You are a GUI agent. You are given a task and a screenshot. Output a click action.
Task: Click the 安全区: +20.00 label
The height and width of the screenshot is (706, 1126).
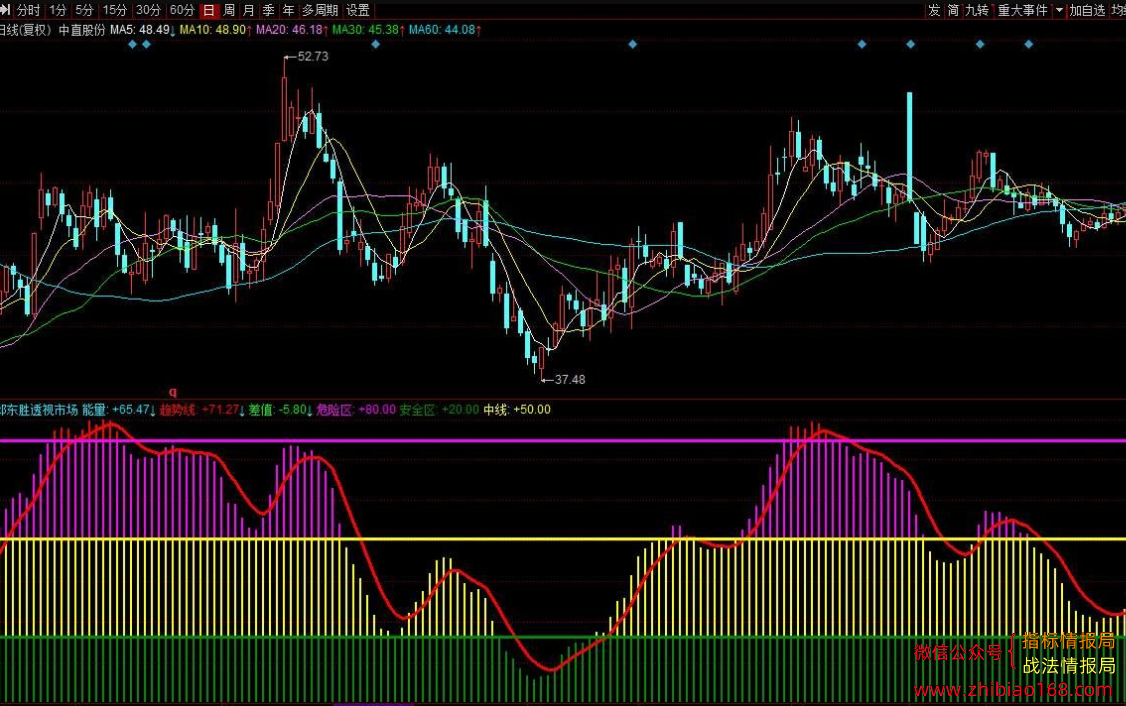[439, 409]
